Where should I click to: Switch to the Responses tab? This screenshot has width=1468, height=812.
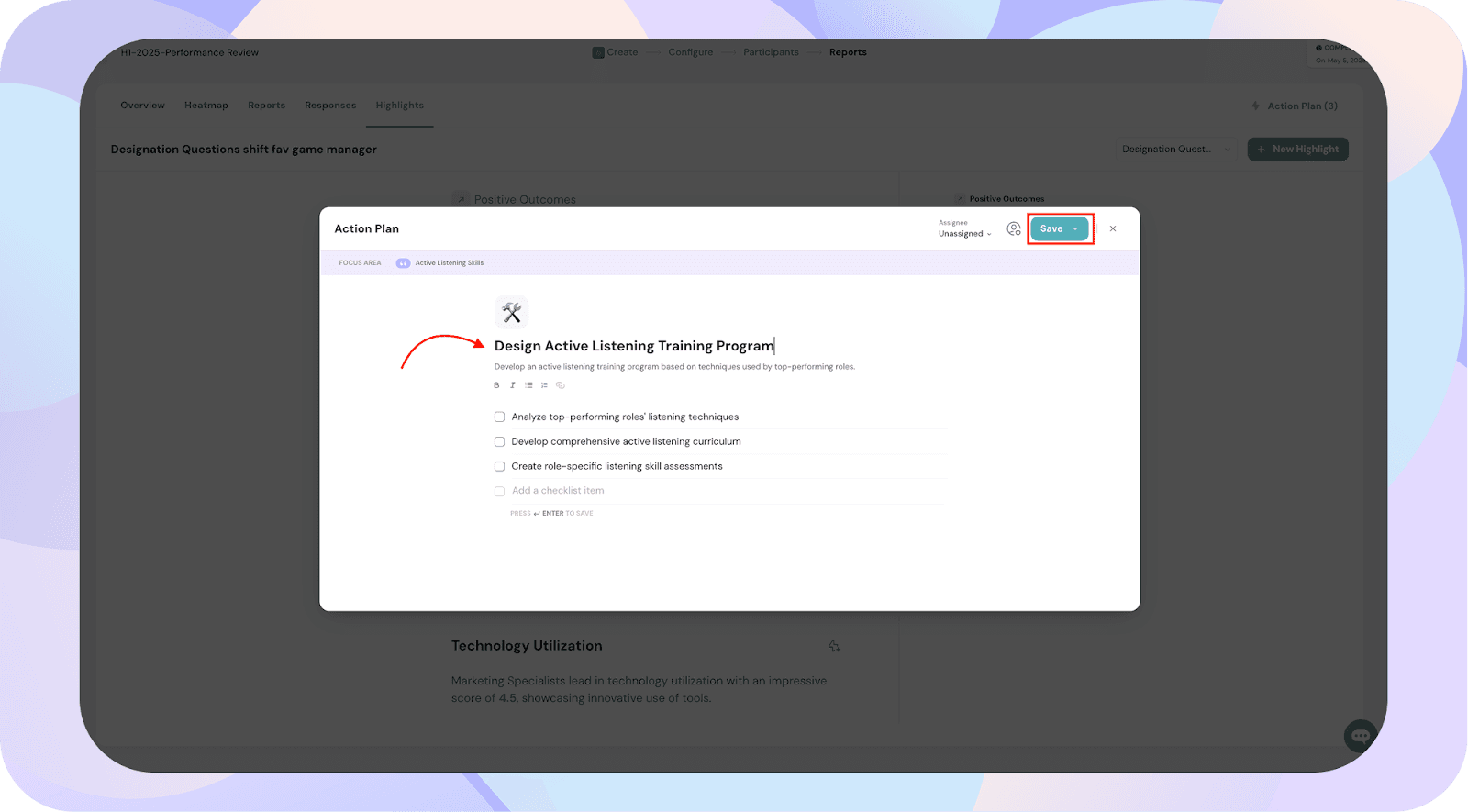(x=329, y=106)
